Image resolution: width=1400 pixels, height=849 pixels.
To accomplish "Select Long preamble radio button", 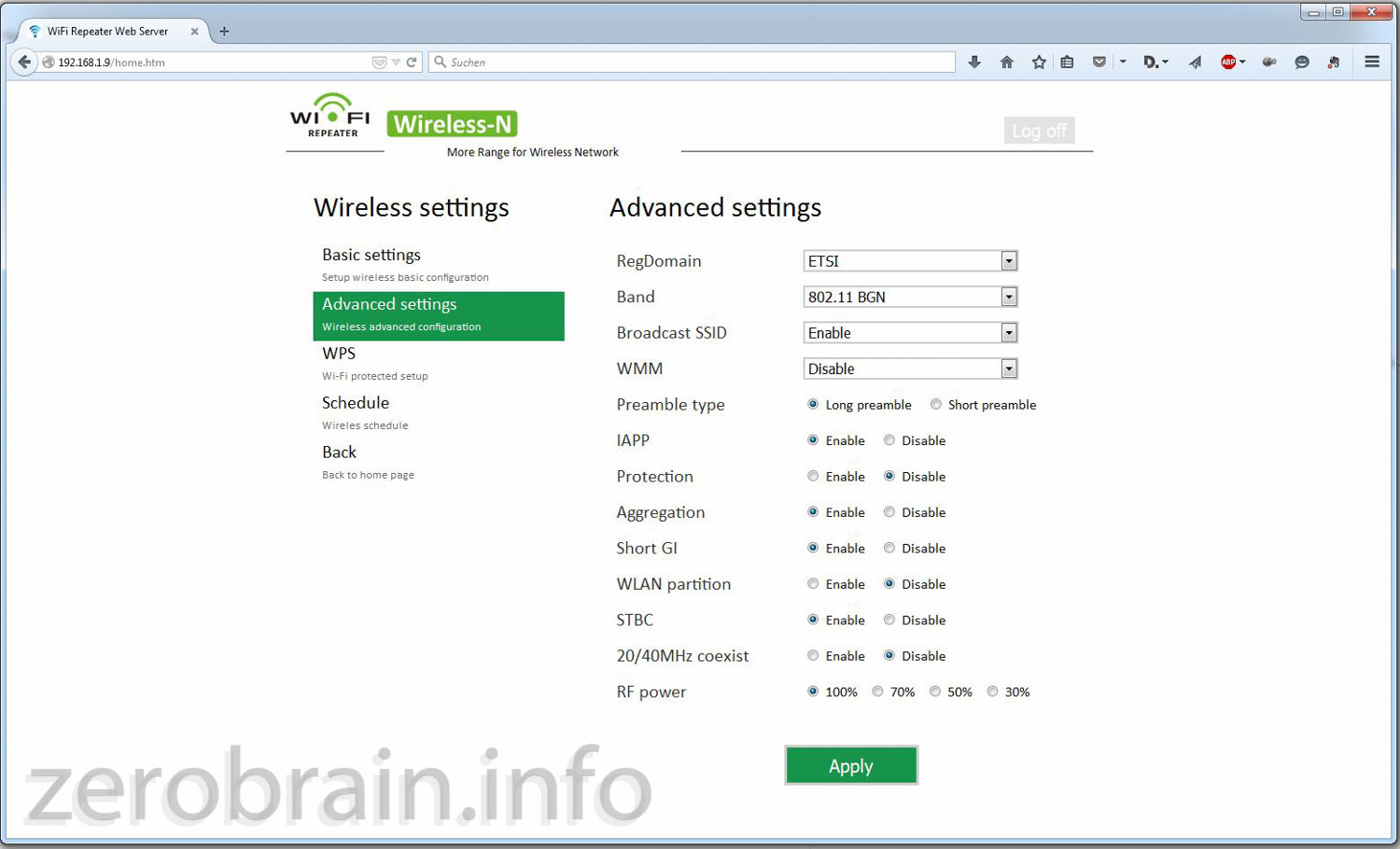I will 813,404.
